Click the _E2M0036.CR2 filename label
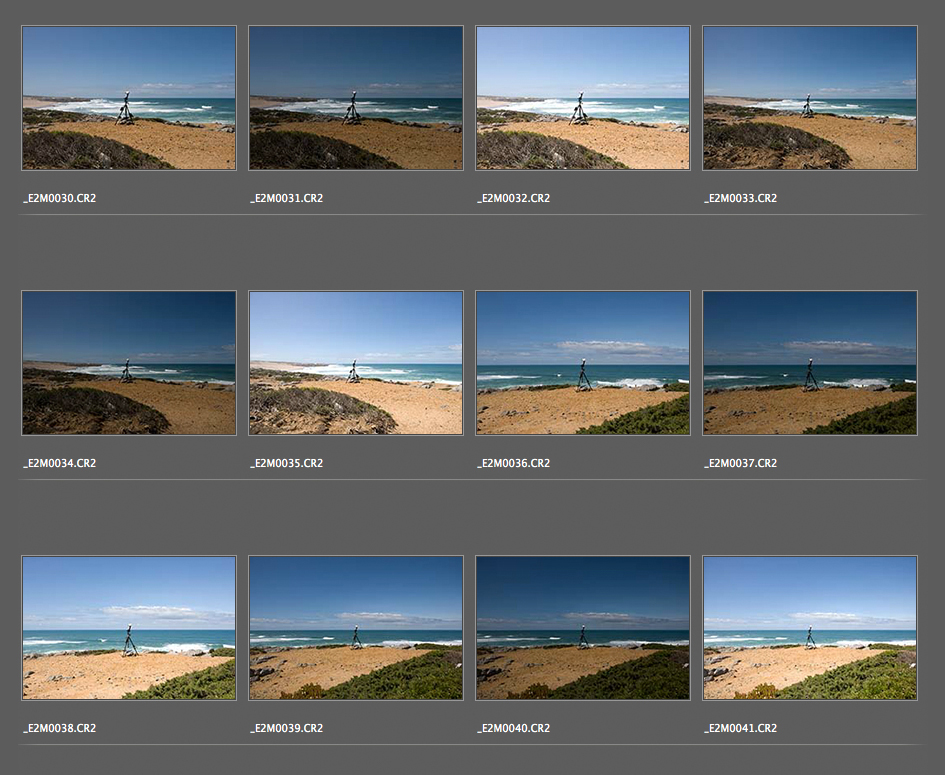 (514, 463)
